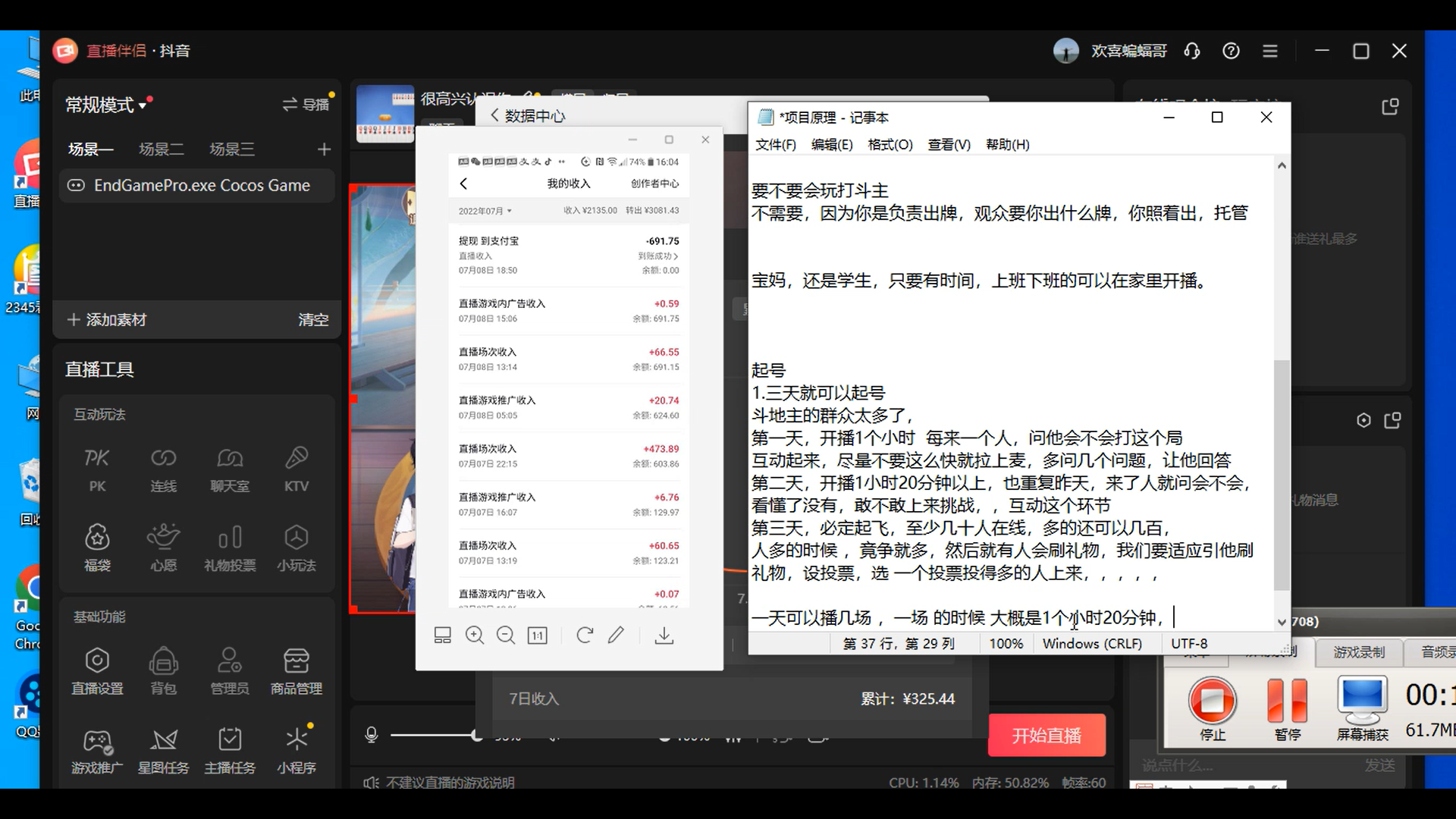Click the 屏幕捕获 screen capture button
Screen dimensions: 1456x819
click(x=1362, y=708)
